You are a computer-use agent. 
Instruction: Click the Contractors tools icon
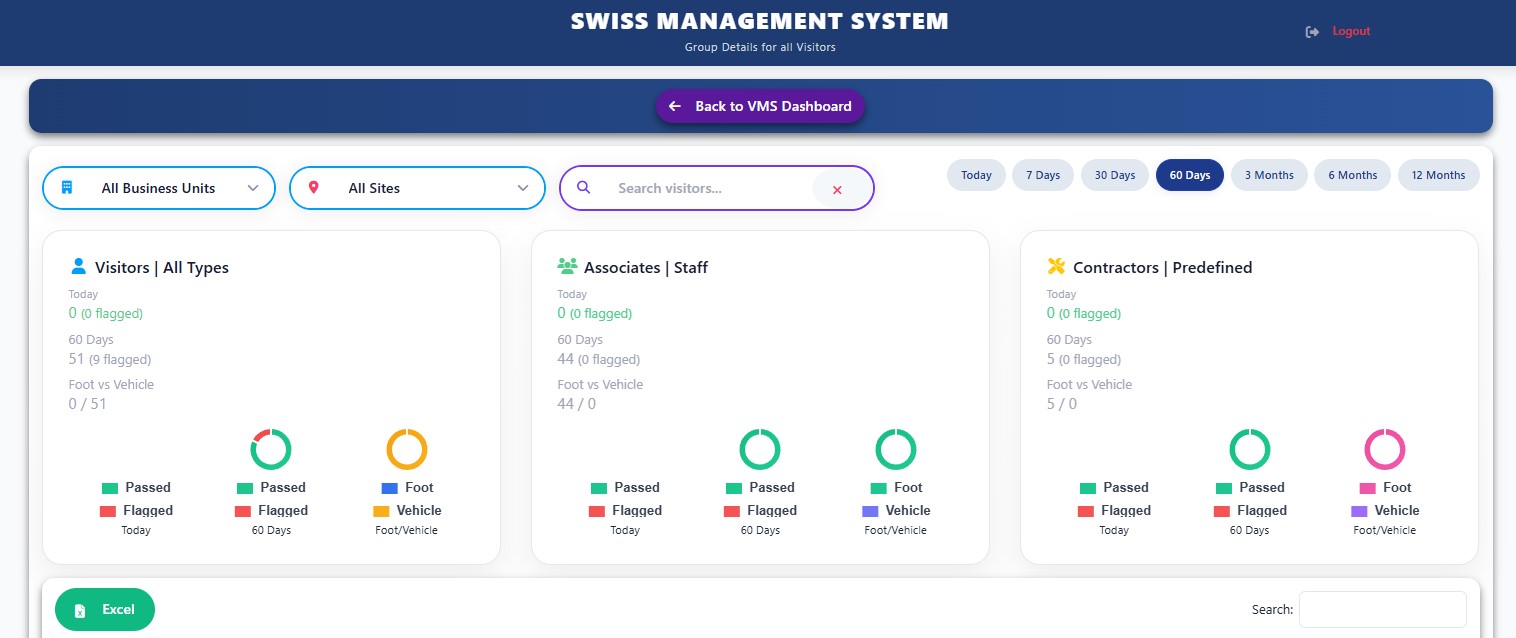tap(1057, 267)
